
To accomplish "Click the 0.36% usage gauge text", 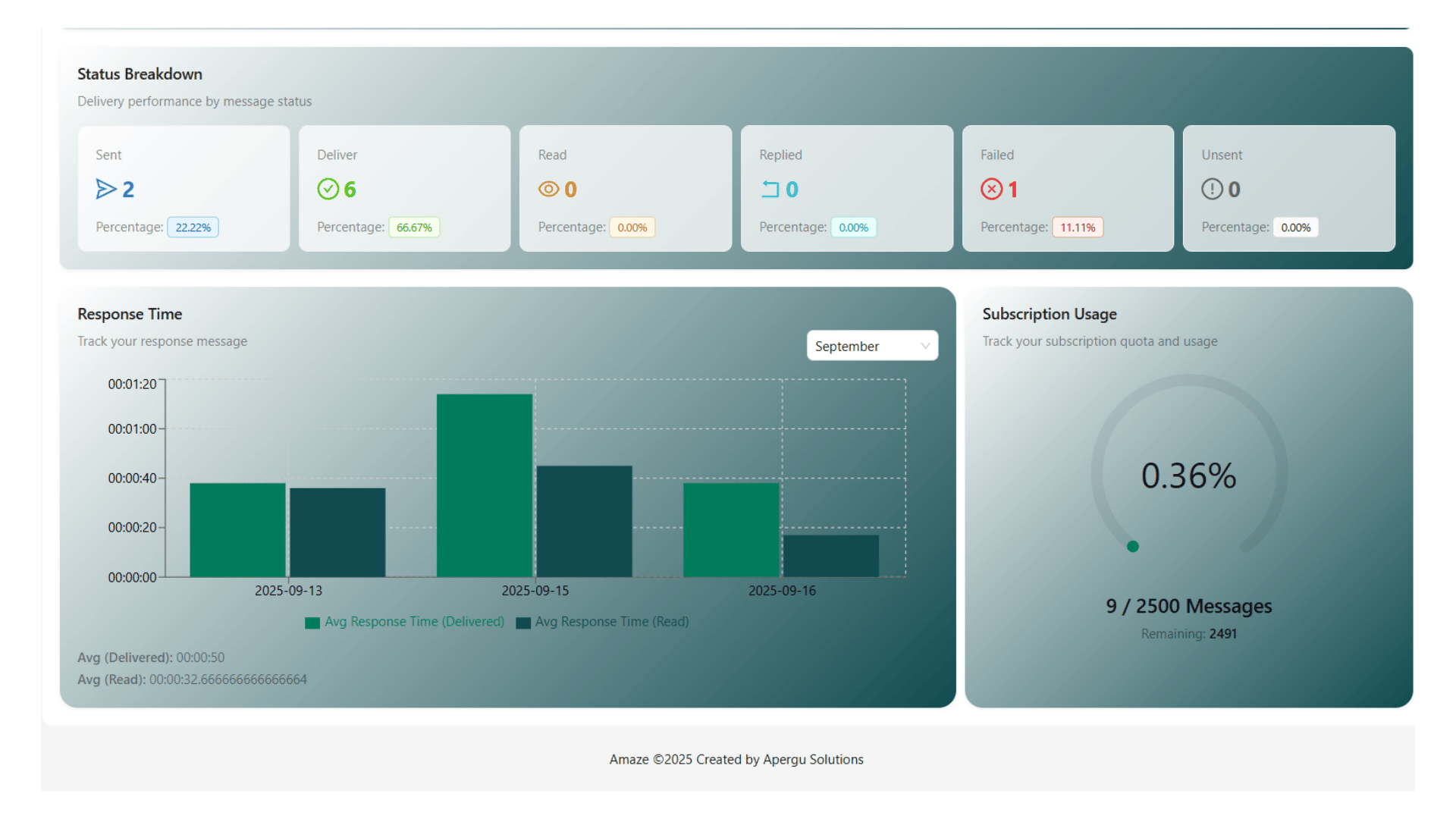I will click(1188, 476).
